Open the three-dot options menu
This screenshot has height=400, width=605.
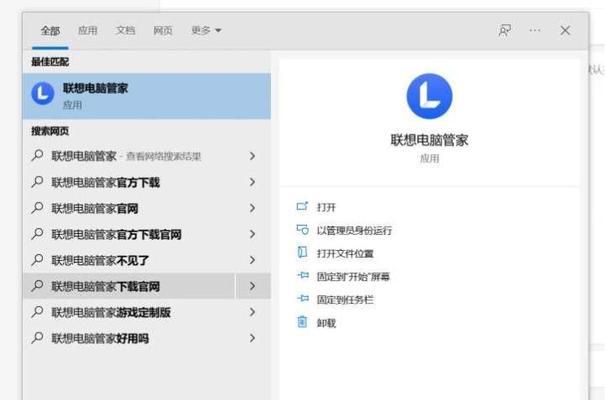pos(535,30)
